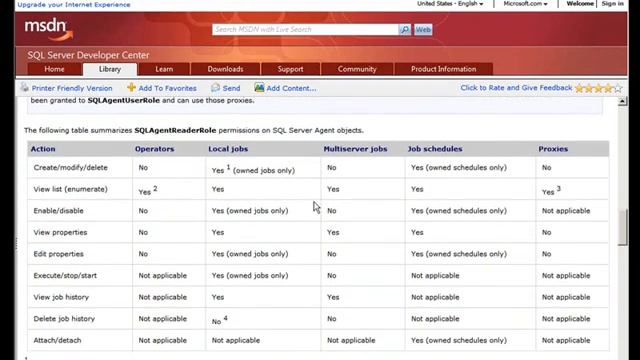Screen dimensions: 640x360
Task: Select the Library tab
Action: (x=110, y=69)
